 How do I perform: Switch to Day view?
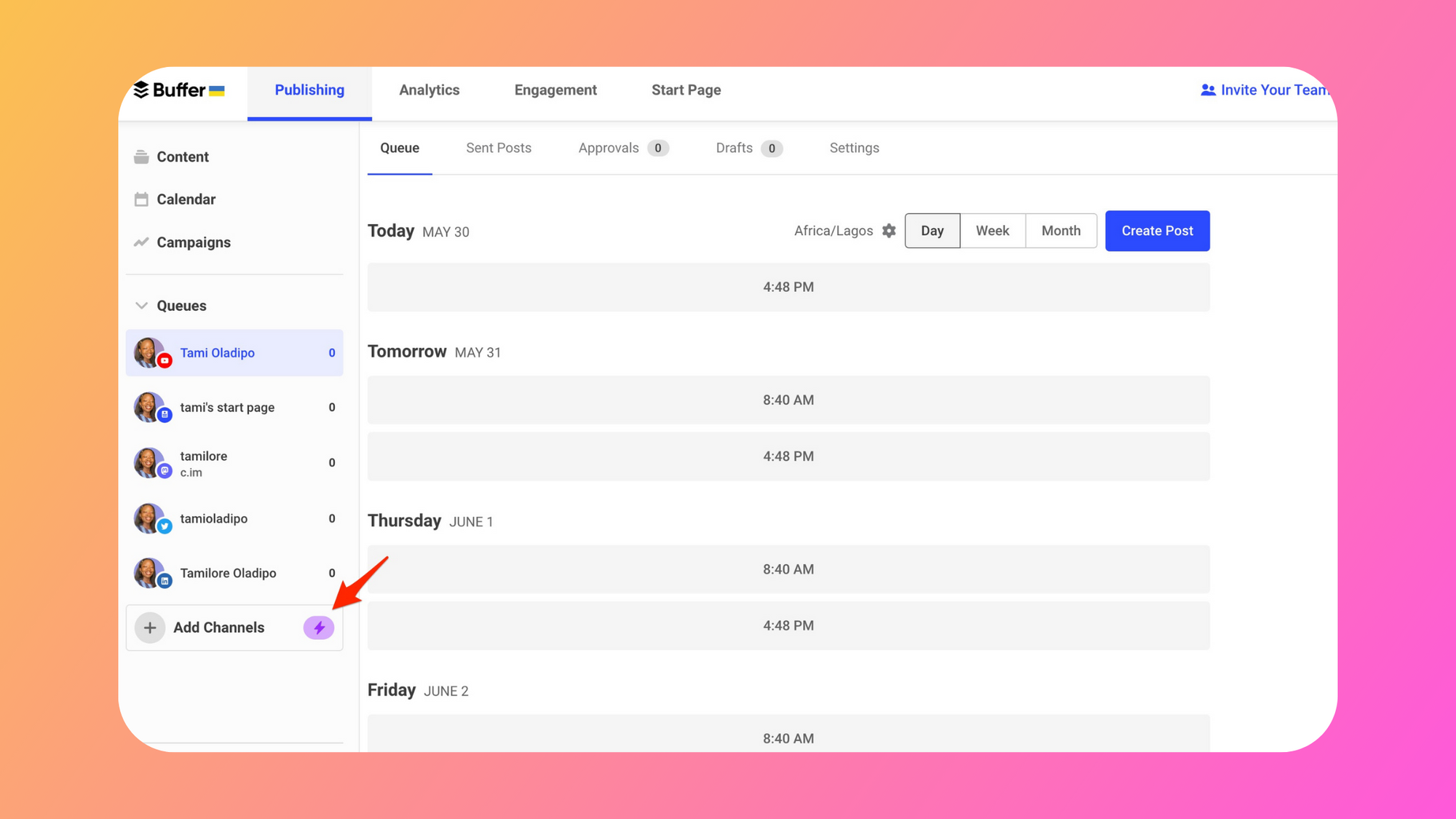[x=932, y=230]
